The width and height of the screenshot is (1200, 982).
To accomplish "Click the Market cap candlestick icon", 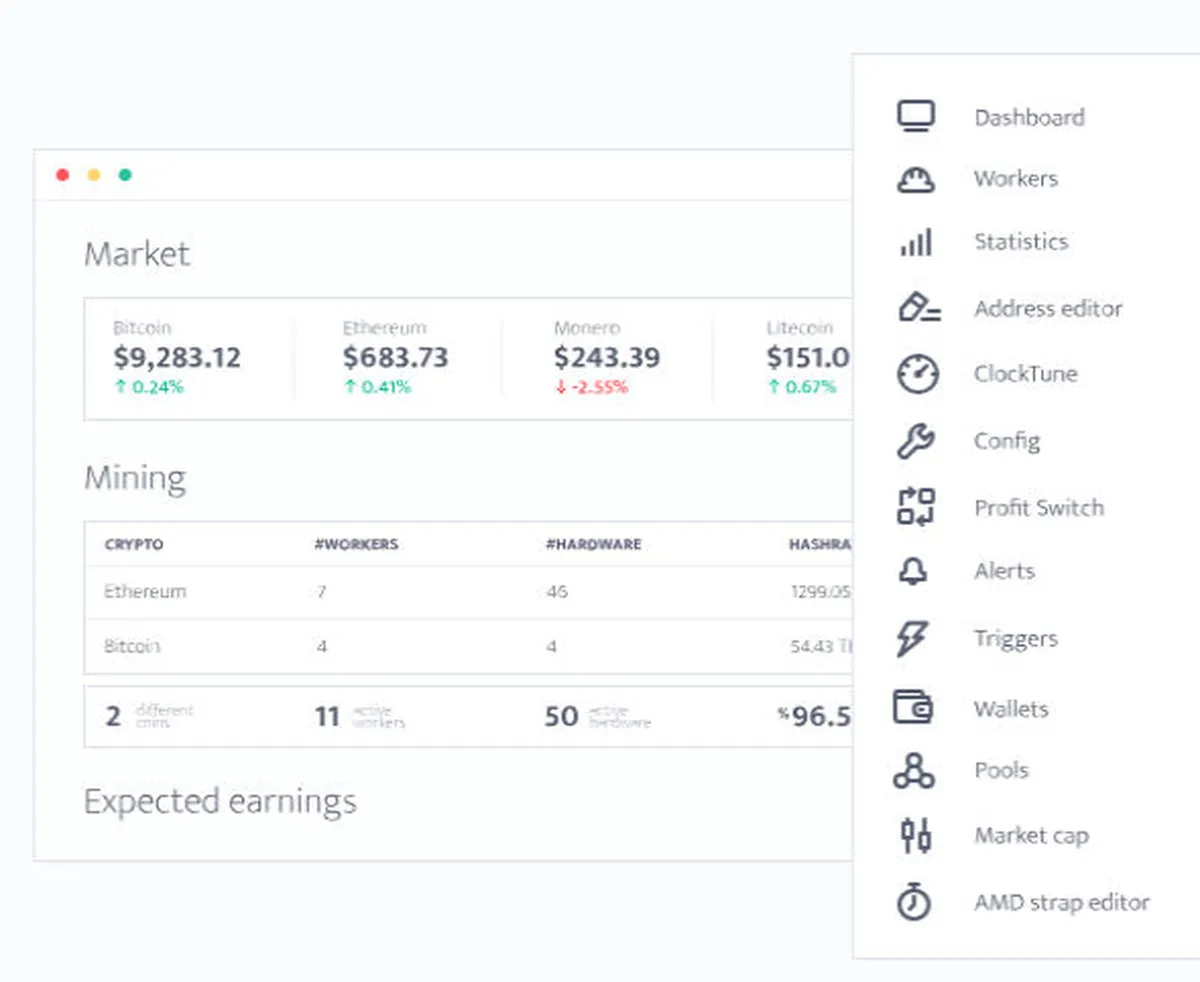I will (915, 835).
